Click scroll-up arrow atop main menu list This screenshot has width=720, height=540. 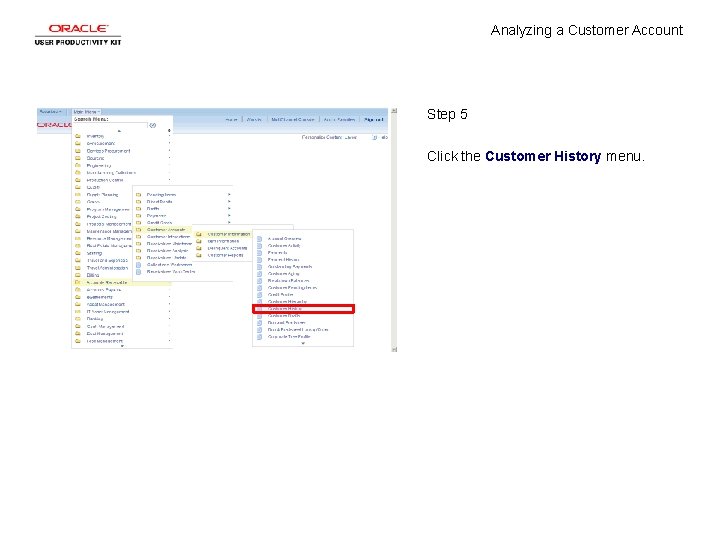pyautogui.click(x=119, y=131)
